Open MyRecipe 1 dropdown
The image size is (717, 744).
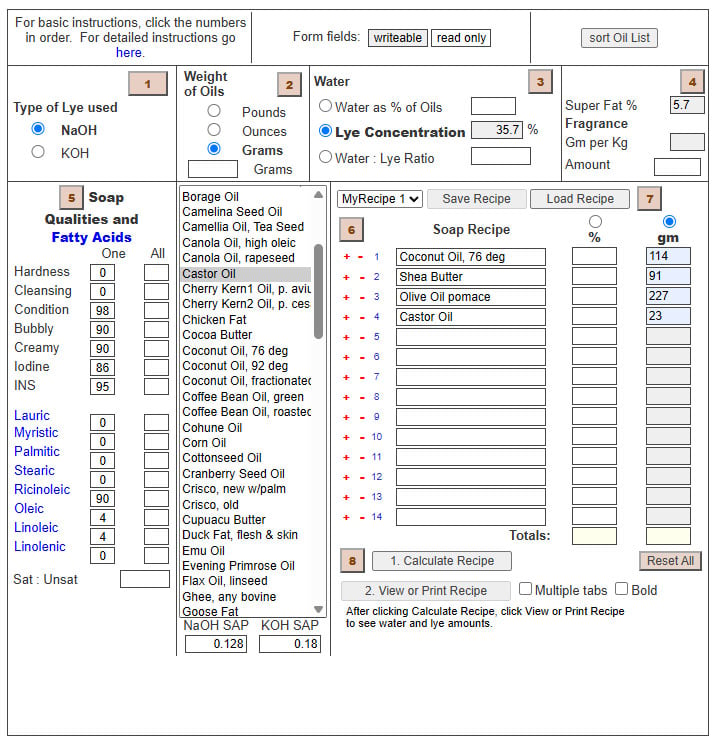[380, 199]
